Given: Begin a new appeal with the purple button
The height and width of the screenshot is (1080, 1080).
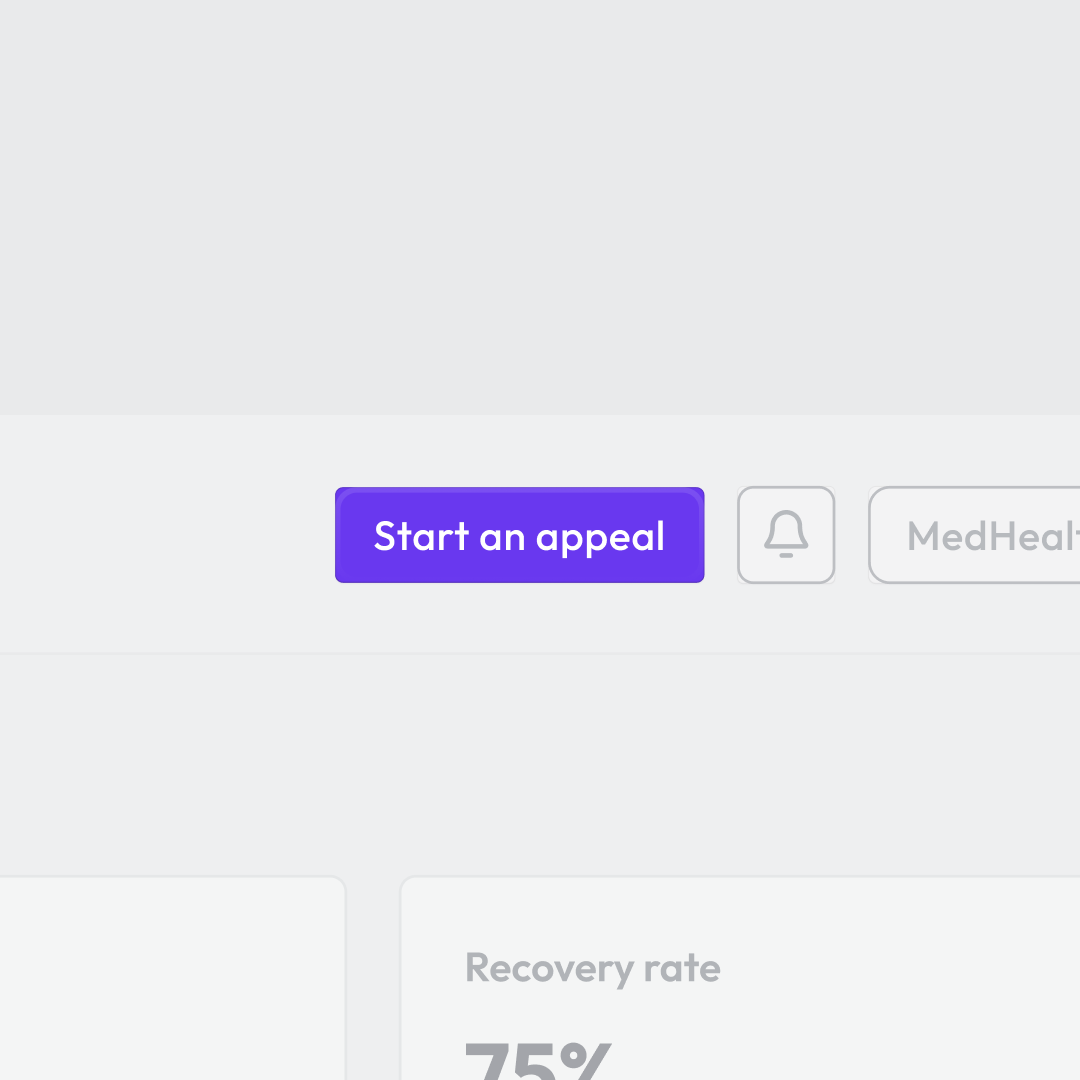Looking at the screenshot, I should (519, 534).
